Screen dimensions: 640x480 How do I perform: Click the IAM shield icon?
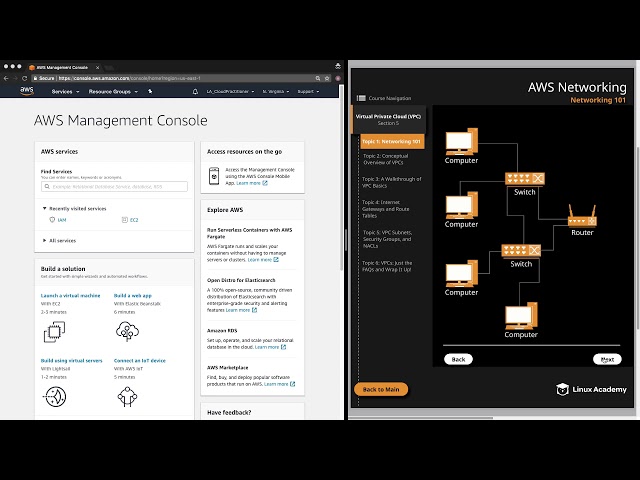52,220
